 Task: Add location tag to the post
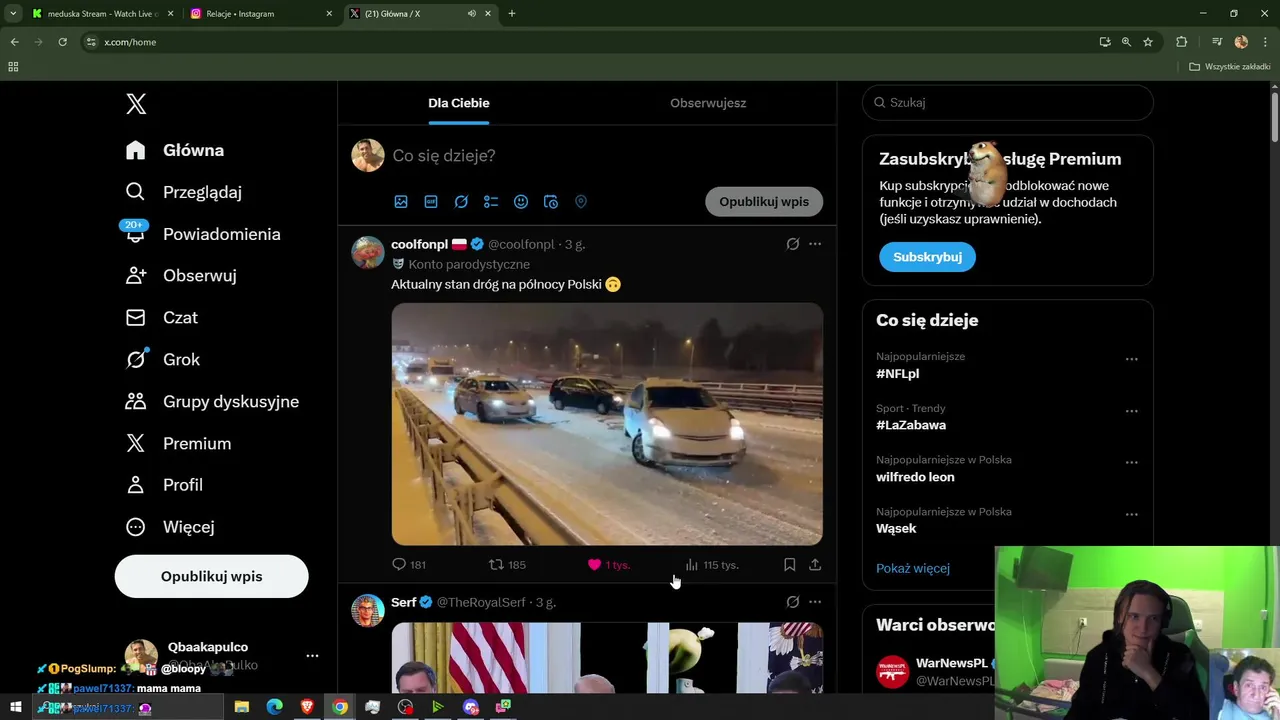(581, 202)
